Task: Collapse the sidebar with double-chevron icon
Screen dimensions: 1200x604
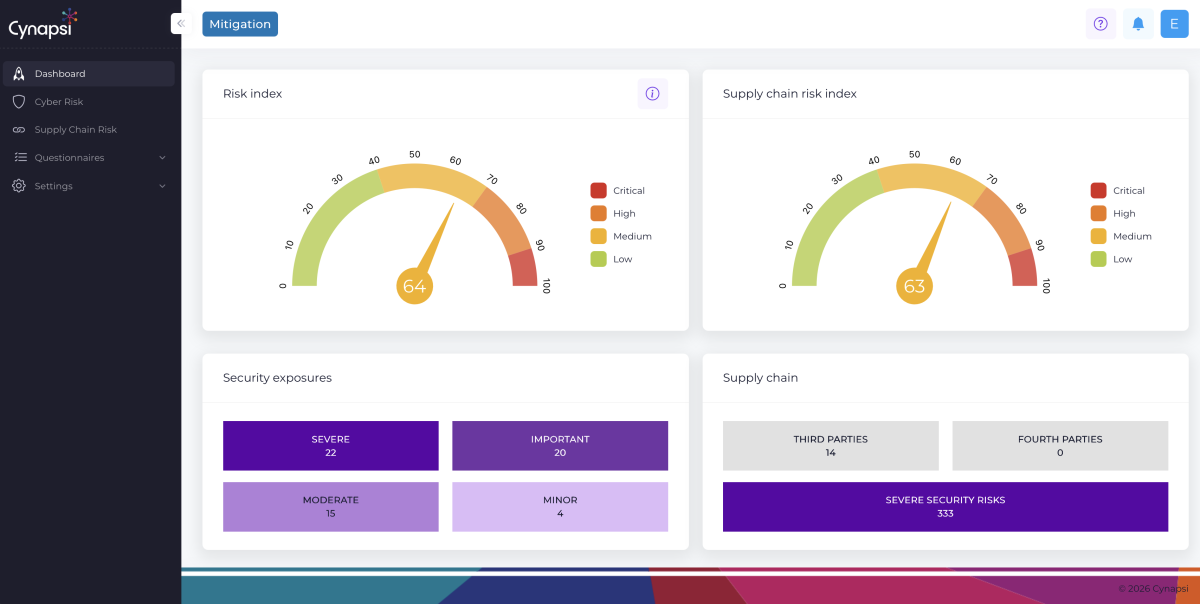Action: 181,23
